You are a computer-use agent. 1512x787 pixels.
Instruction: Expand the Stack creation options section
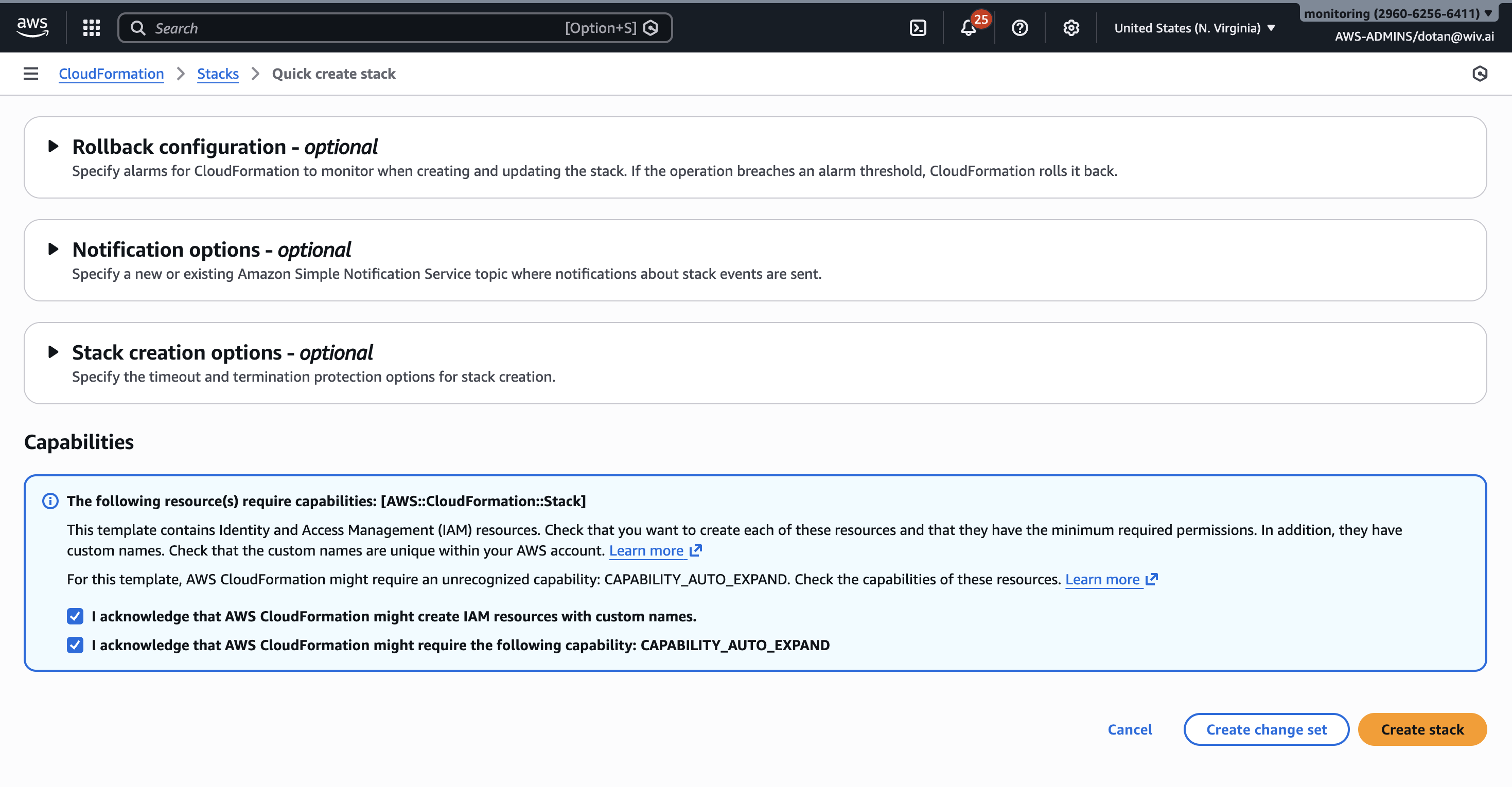click(x=55, y=352)
